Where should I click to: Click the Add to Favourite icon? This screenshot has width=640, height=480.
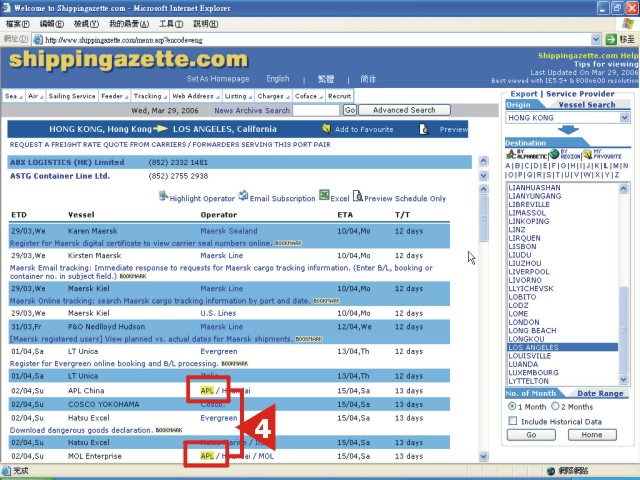326,129
